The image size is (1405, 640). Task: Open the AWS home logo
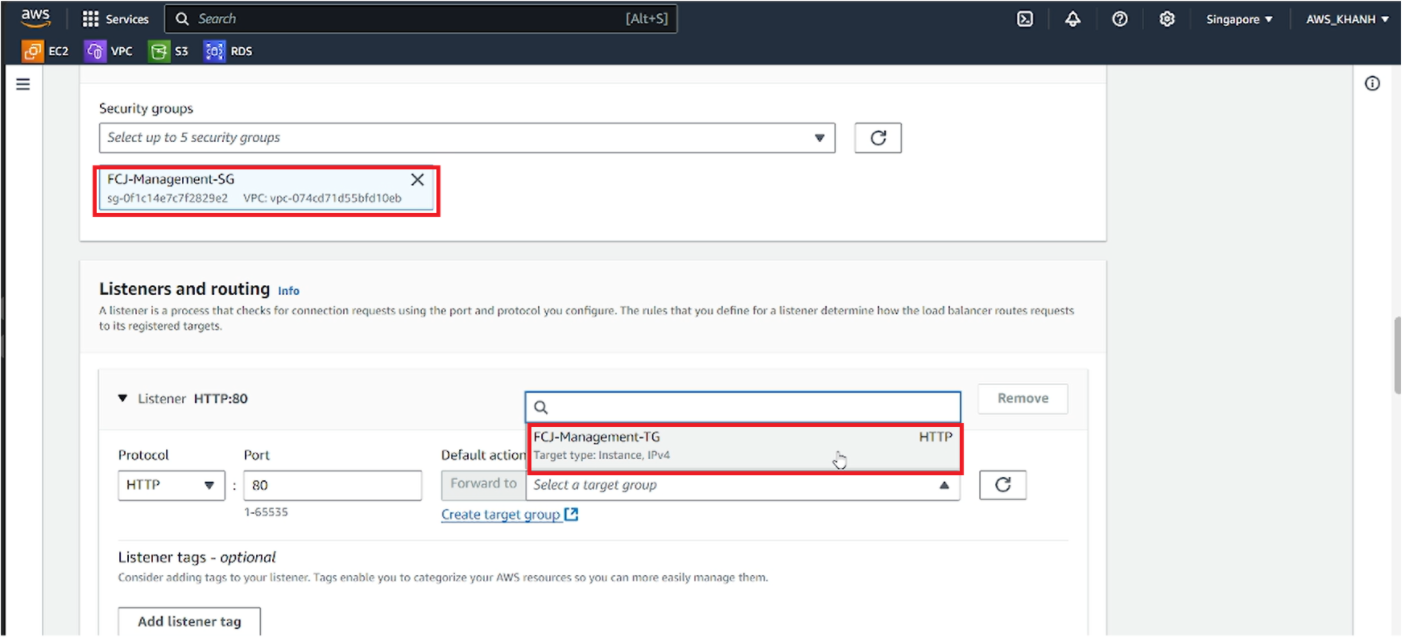36,18
